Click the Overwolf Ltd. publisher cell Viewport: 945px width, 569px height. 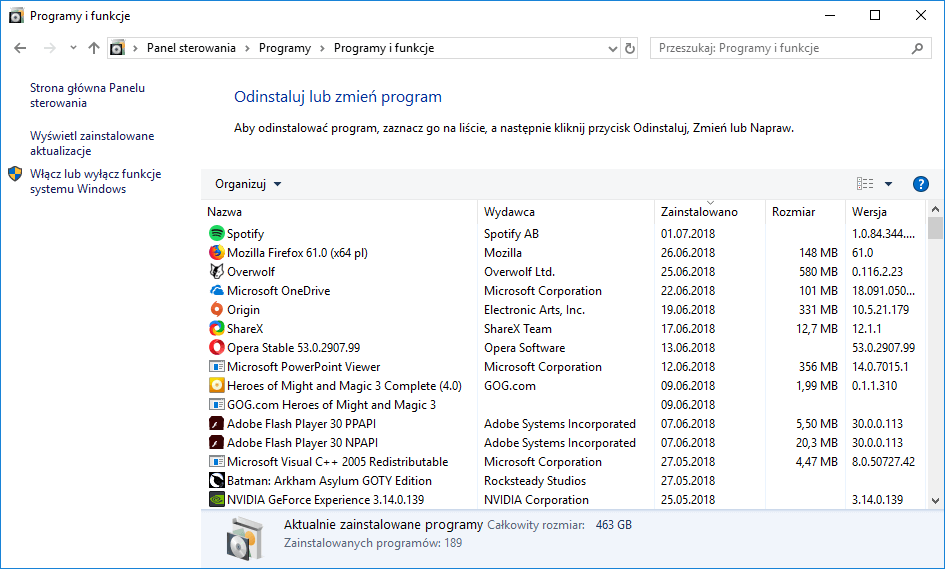point(519,272)
